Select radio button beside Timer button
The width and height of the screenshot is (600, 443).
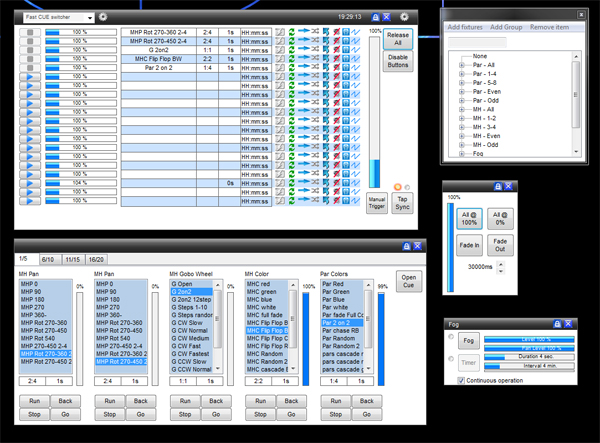451,359
